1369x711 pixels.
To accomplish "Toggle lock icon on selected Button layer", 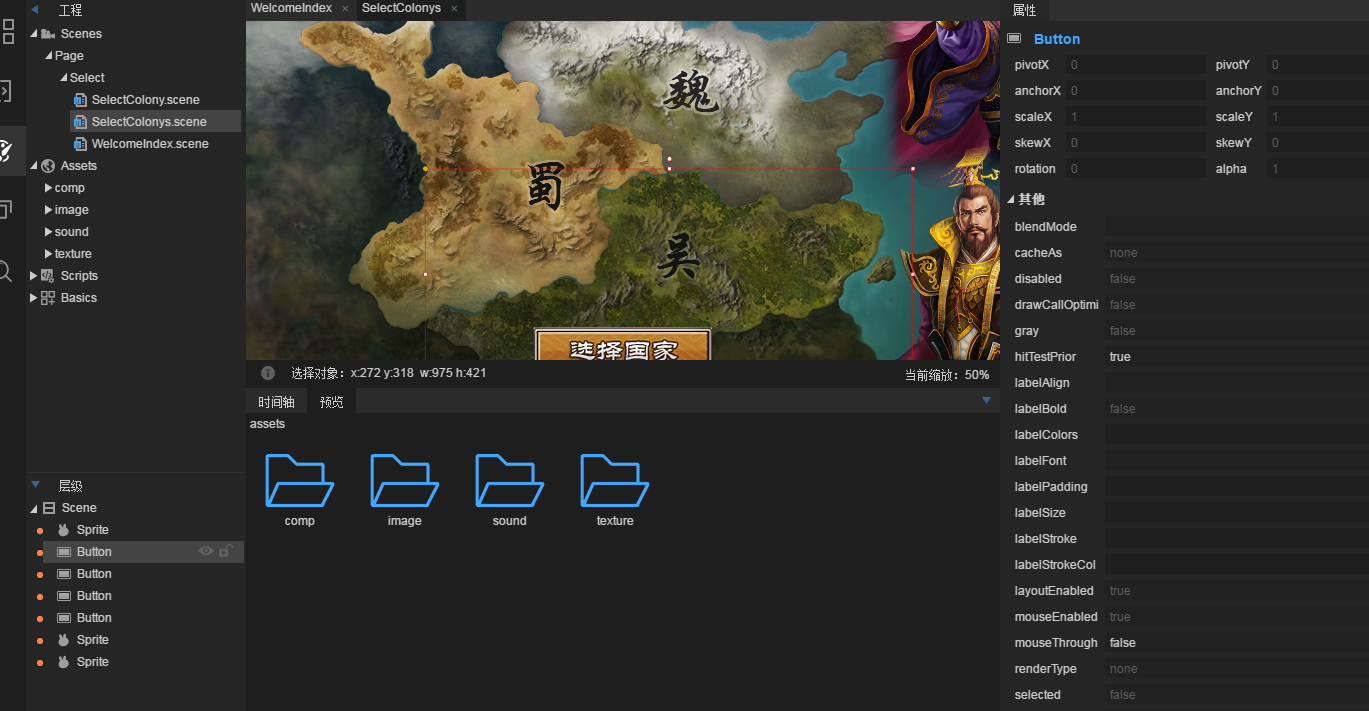I will (x=226, y=551).
